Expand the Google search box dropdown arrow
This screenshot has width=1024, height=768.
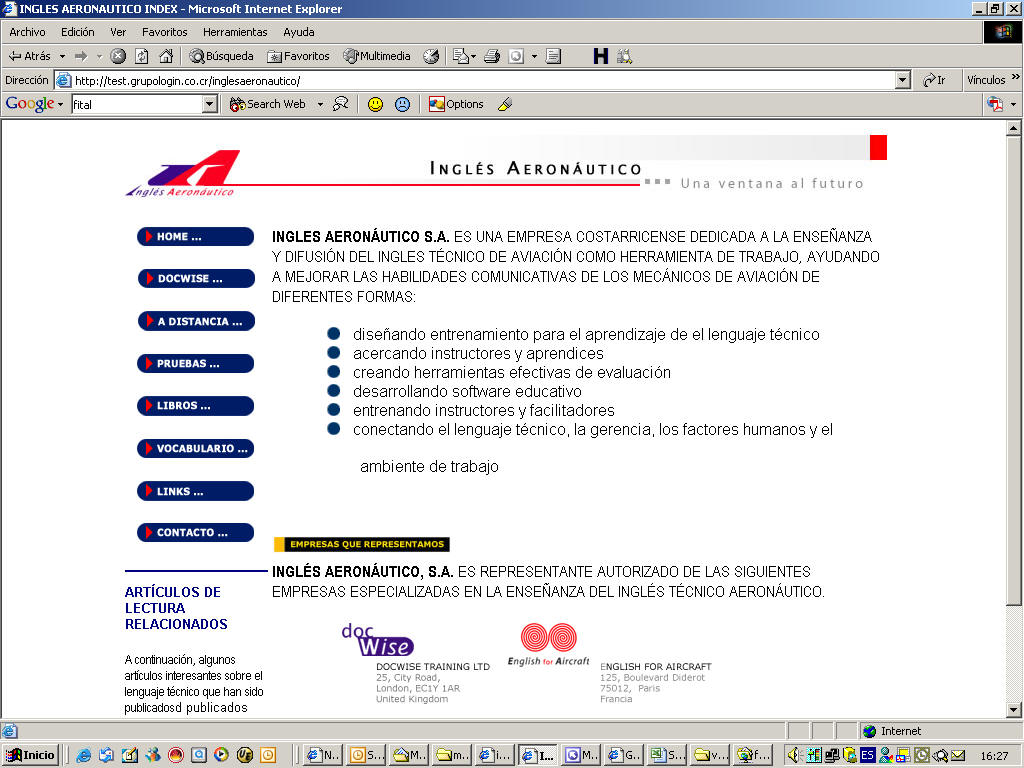210,104
